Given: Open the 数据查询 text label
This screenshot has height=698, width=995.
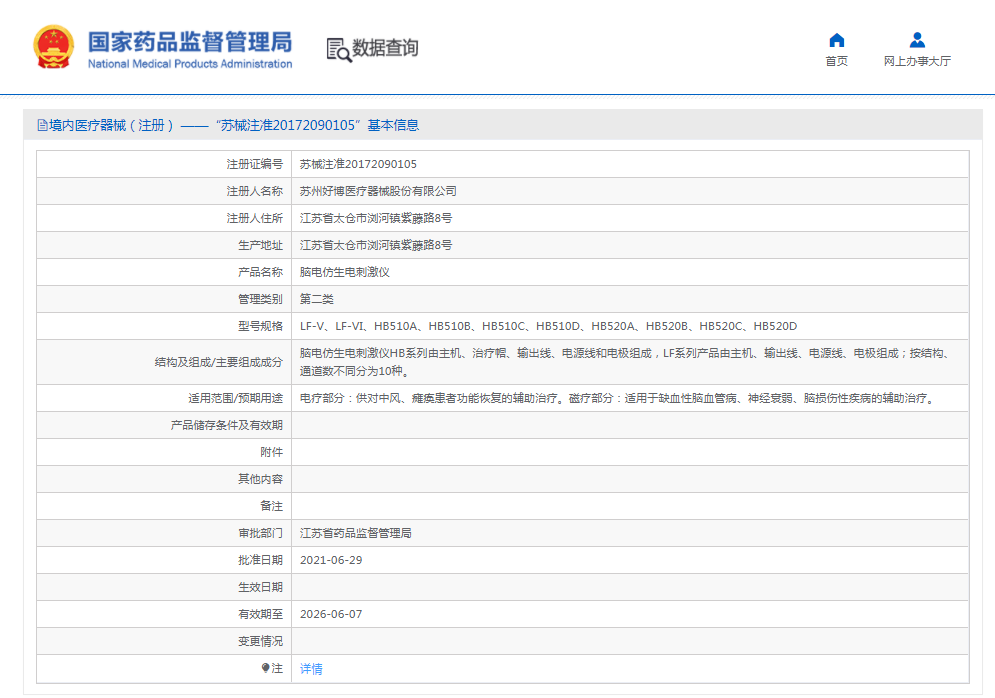Looking at the screenshot, I should point(385,48).
